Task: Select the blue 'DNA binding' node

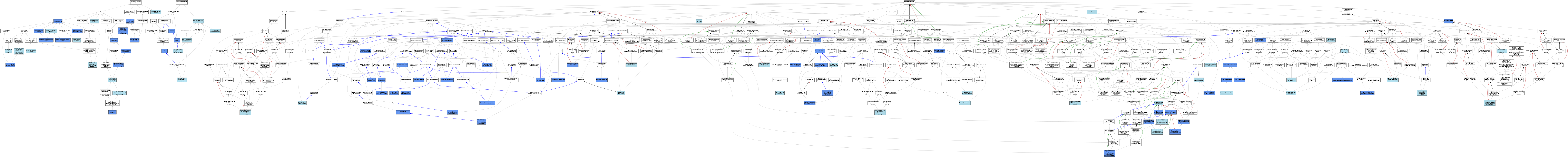Action: click(114, 40)
